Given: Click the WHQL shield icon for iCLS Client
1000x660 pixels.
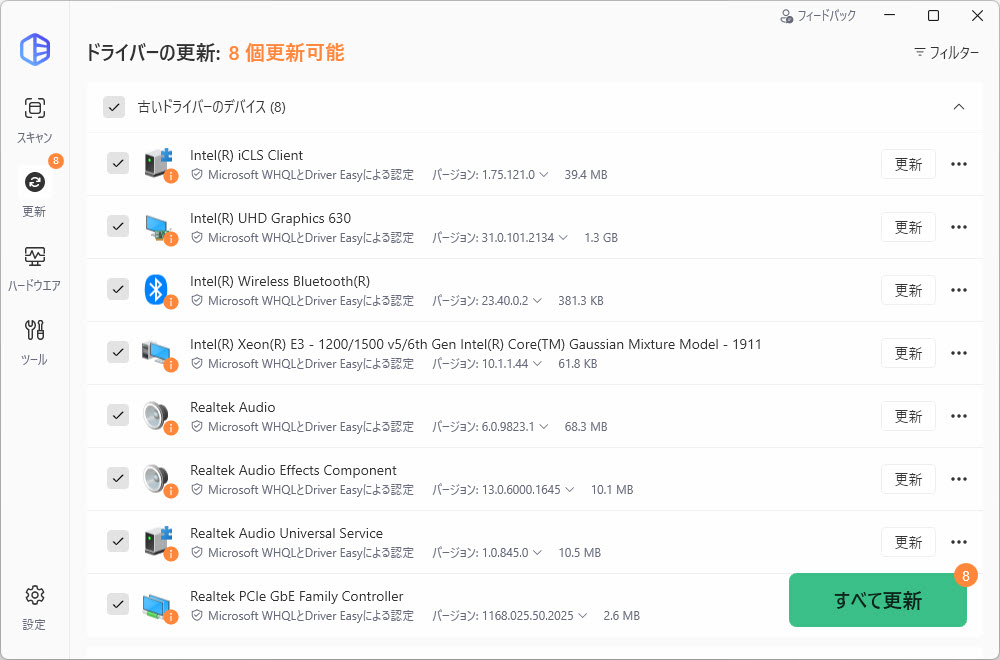Looking at the screenshot, I should [197, 175].
